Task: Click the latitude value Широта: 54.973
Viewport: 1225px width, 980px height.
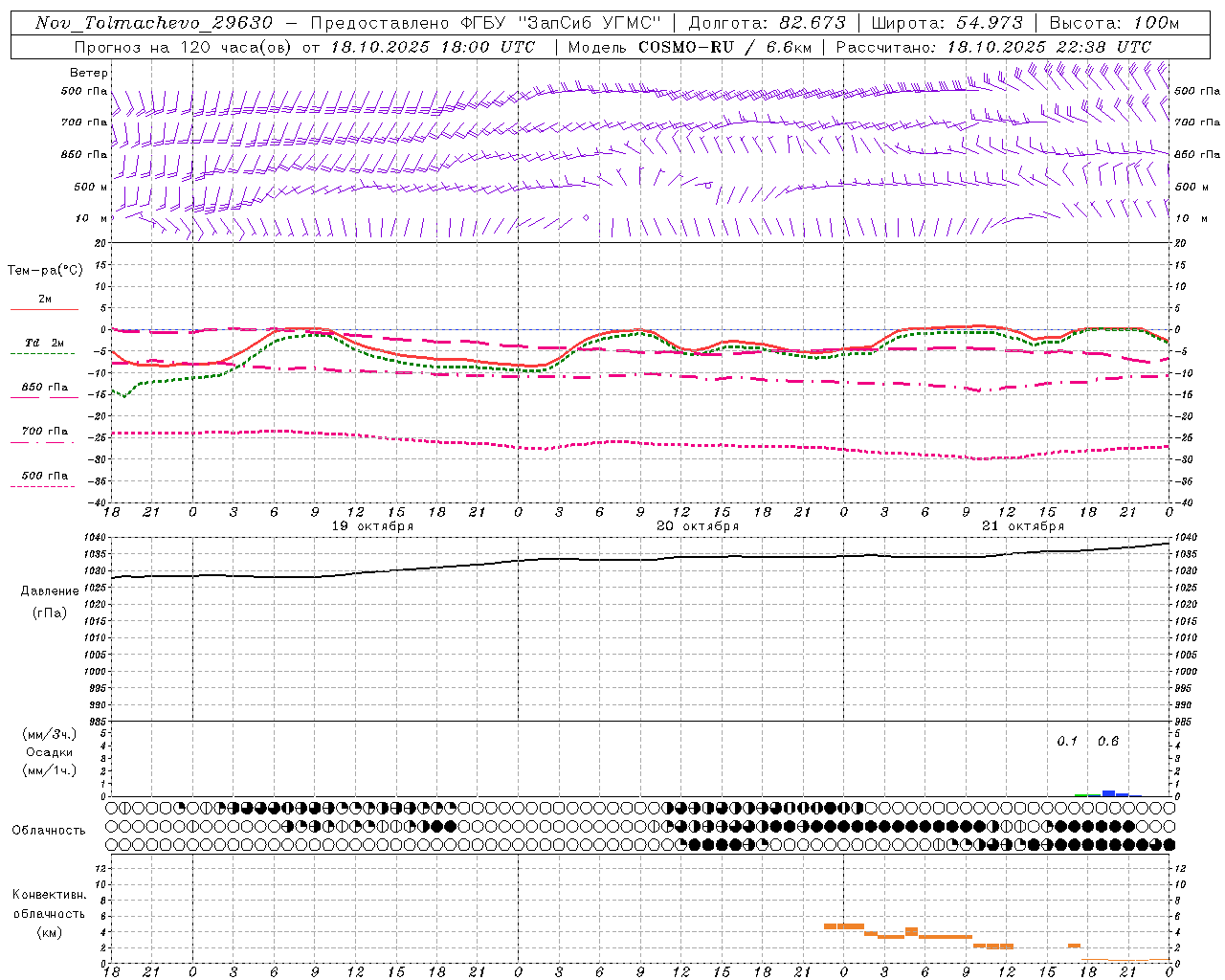Action: [x=947, y=23]
